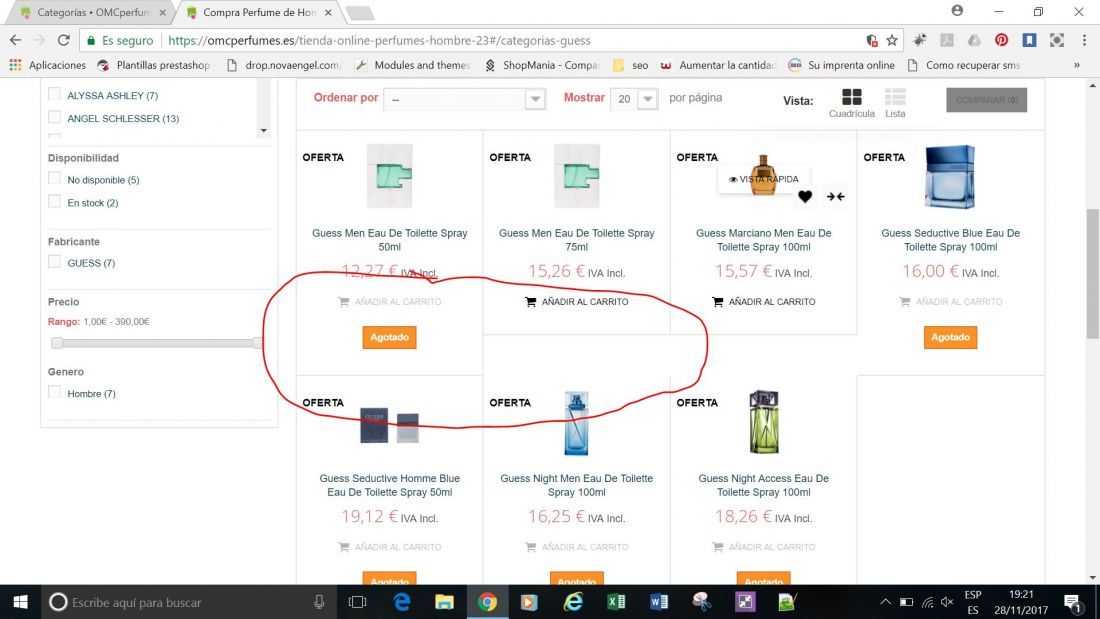
Task: Click brand list scroll down arrow
Action: [264, 131]
